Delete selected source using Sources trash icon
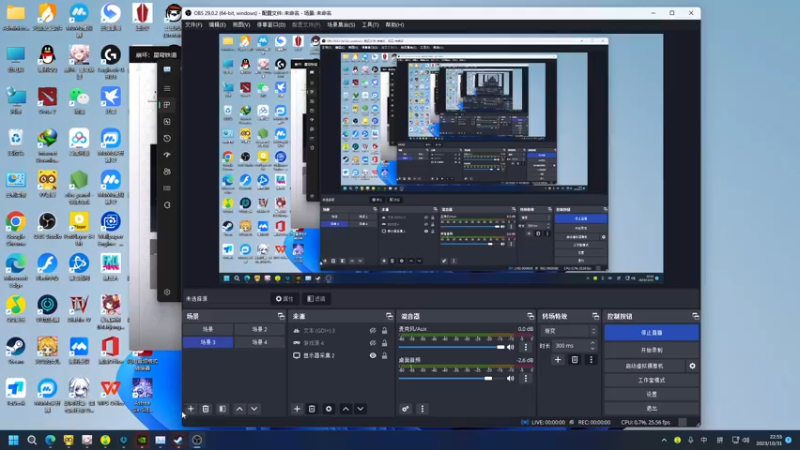800x450 pixels. coord(312,409)
